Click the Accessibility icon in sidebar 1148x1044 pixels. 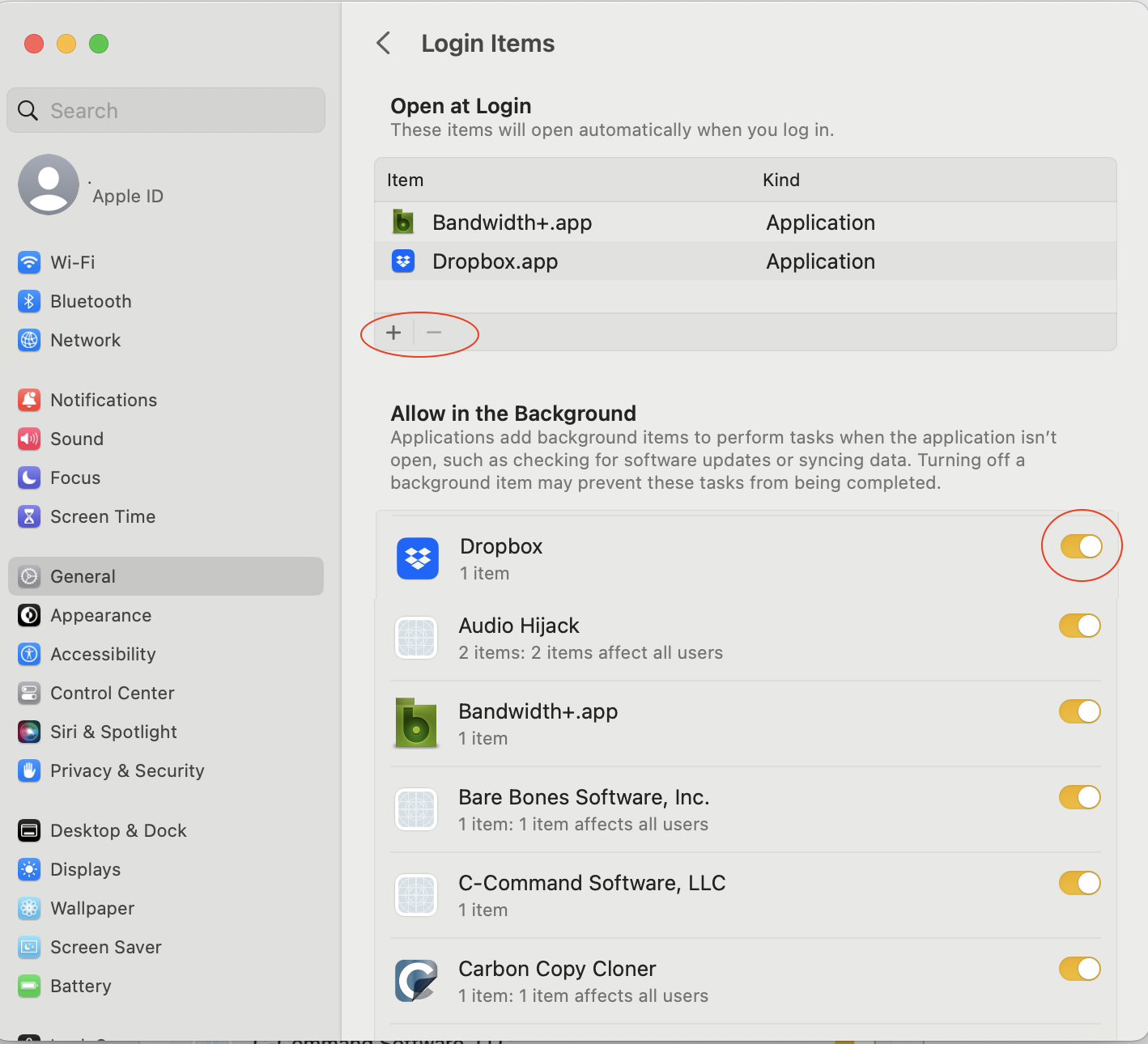[29, 654]
